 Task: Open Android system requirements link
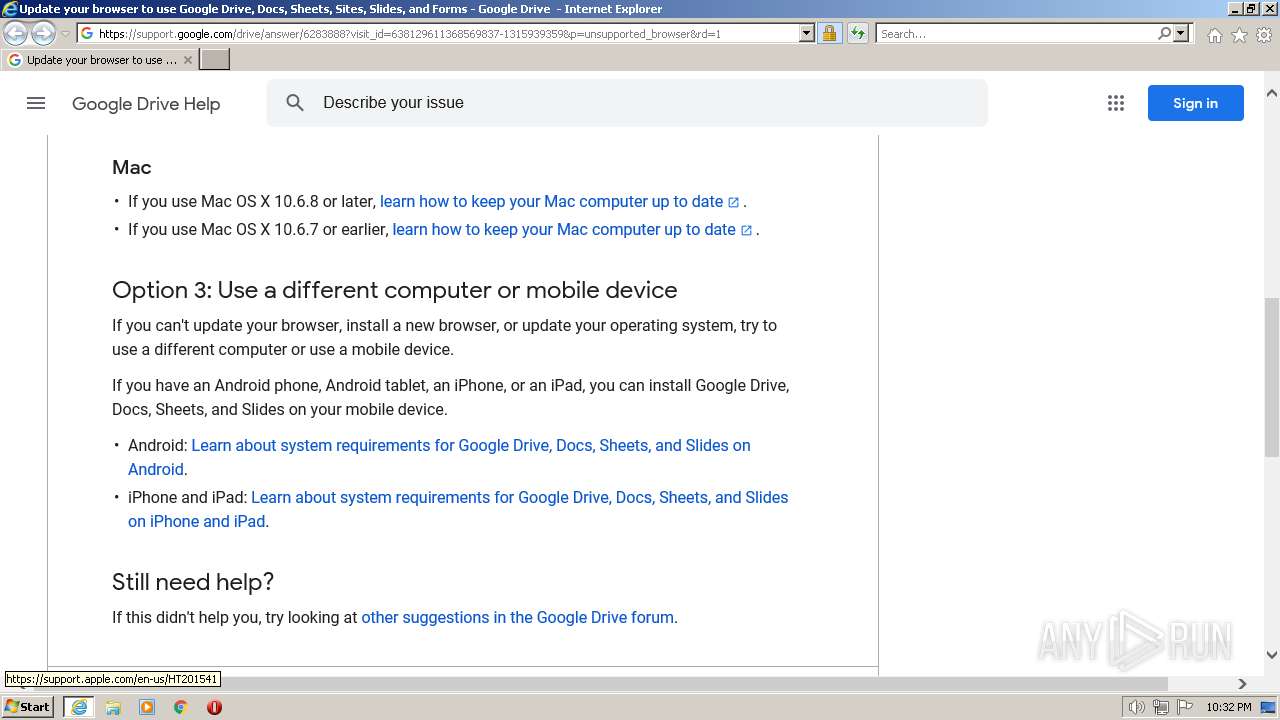pyautogui.click(x=439, y=457)
